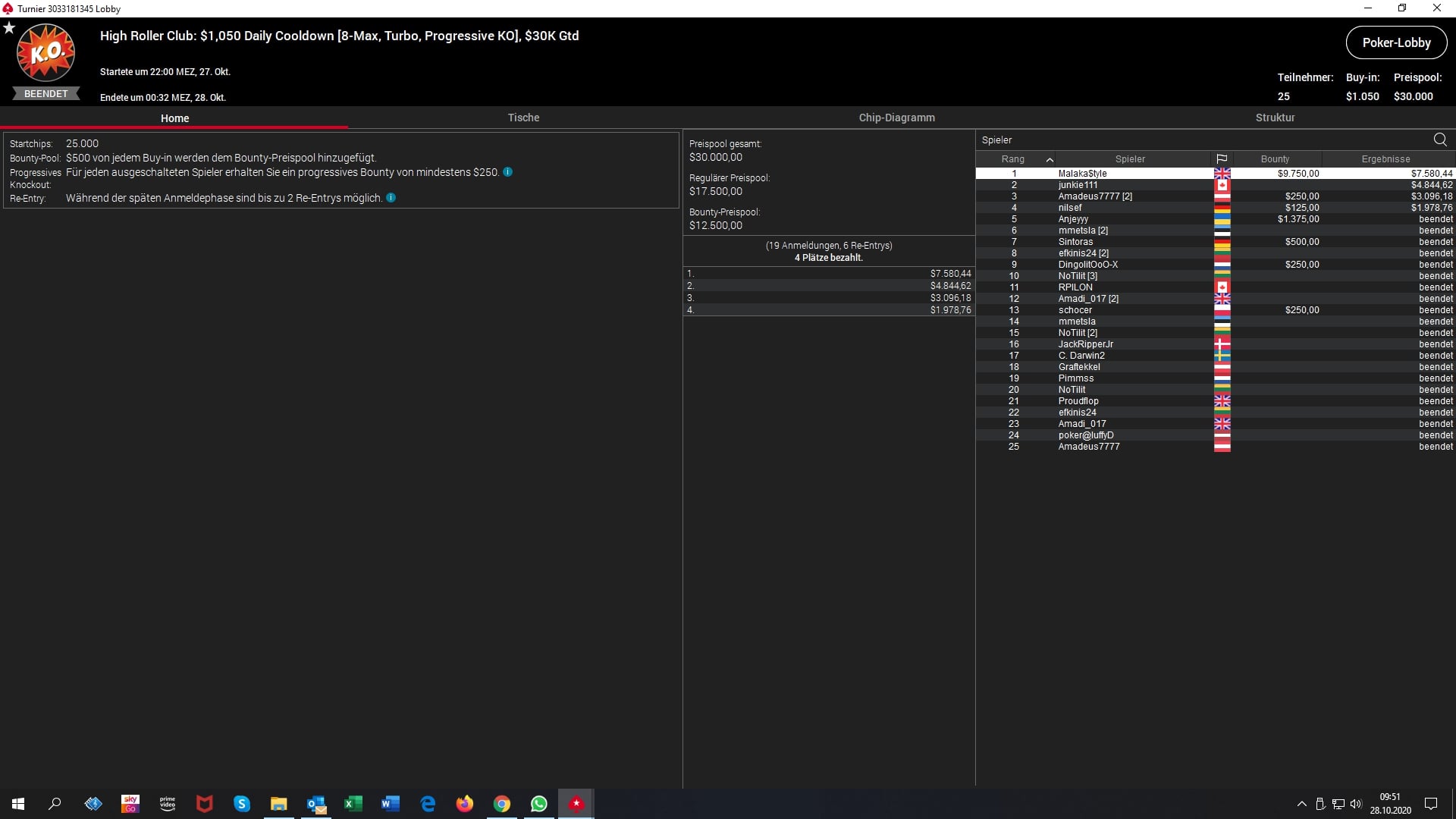Click the flag column header icon
The height and width of the screenshot is (819, 1456).
pyautogui.click(x=1222, y=159)
